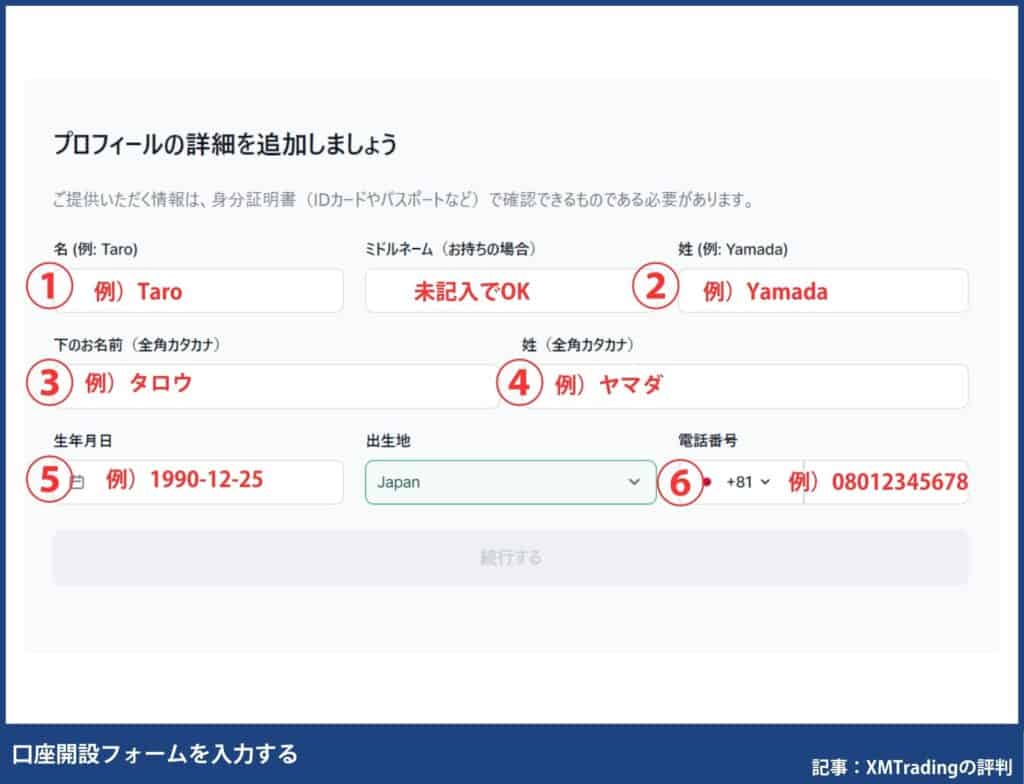Click the 名 (例: Taro) label
This screenshot has width=1024, height=784.
[95, 249]
